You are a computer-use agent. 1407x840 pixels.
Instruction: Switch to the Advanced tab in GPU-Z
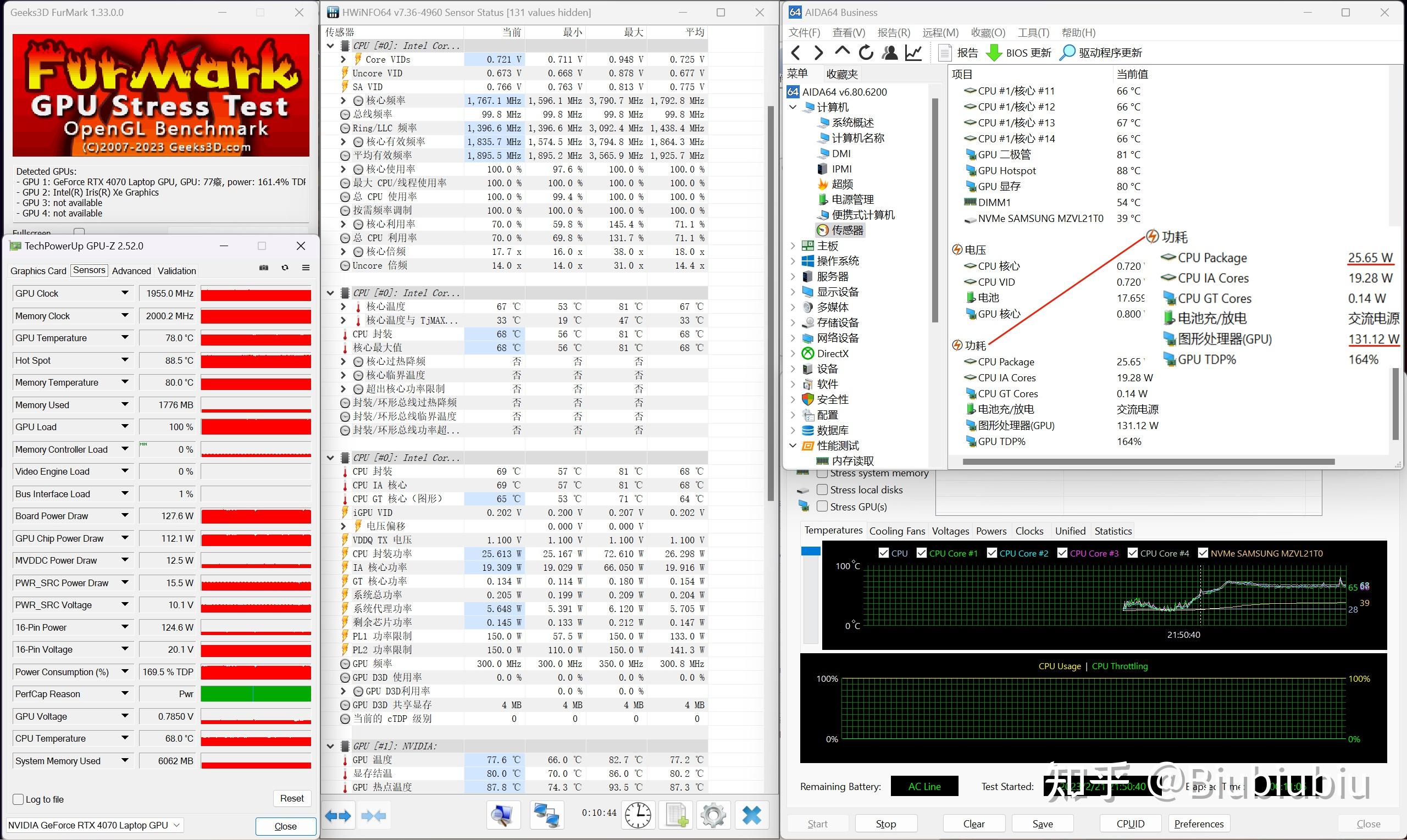131,270
